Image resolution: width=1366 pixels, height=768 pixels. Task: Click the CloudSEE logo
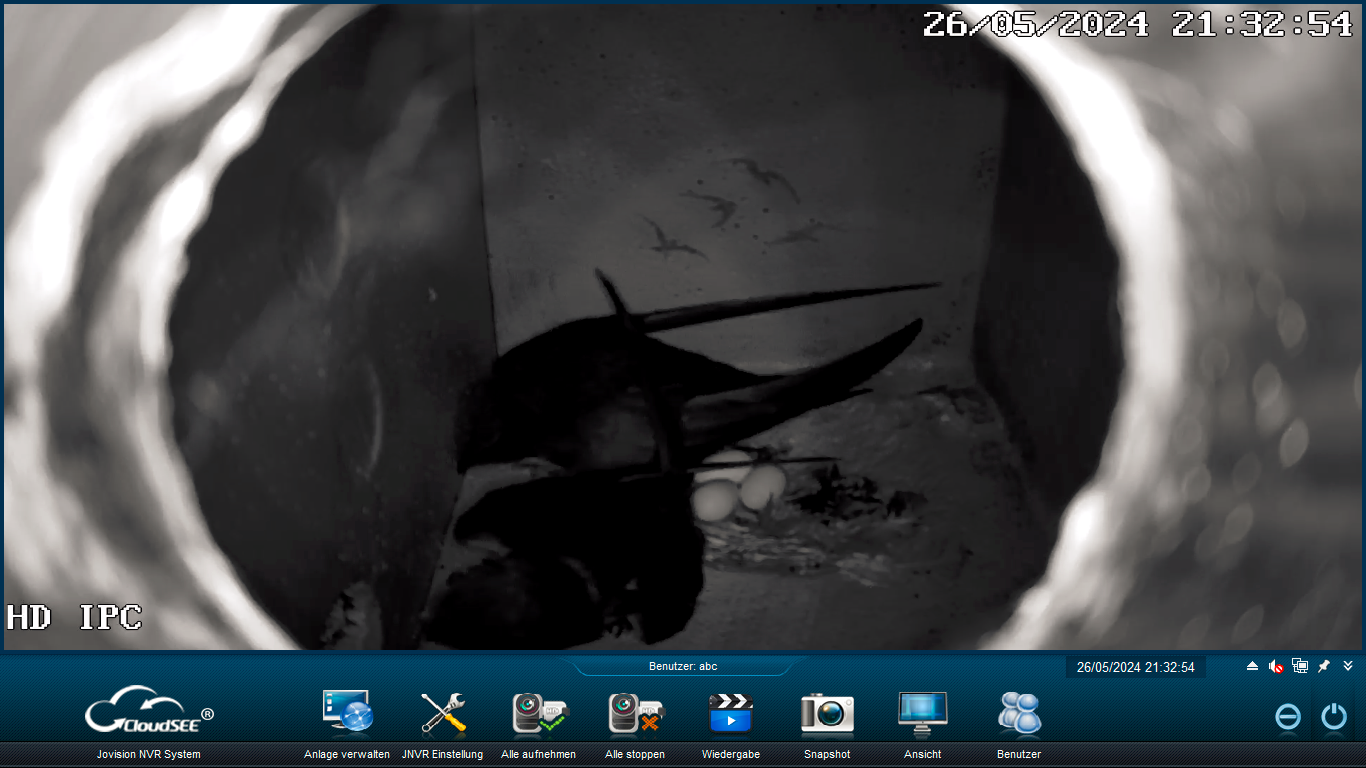(x=149, y=711)
